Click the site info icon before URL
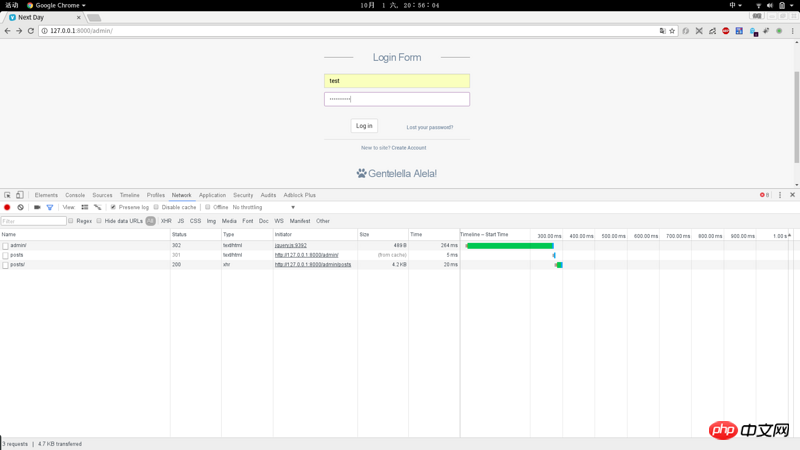The image size is (800, 450). click(x=44, y=31)
